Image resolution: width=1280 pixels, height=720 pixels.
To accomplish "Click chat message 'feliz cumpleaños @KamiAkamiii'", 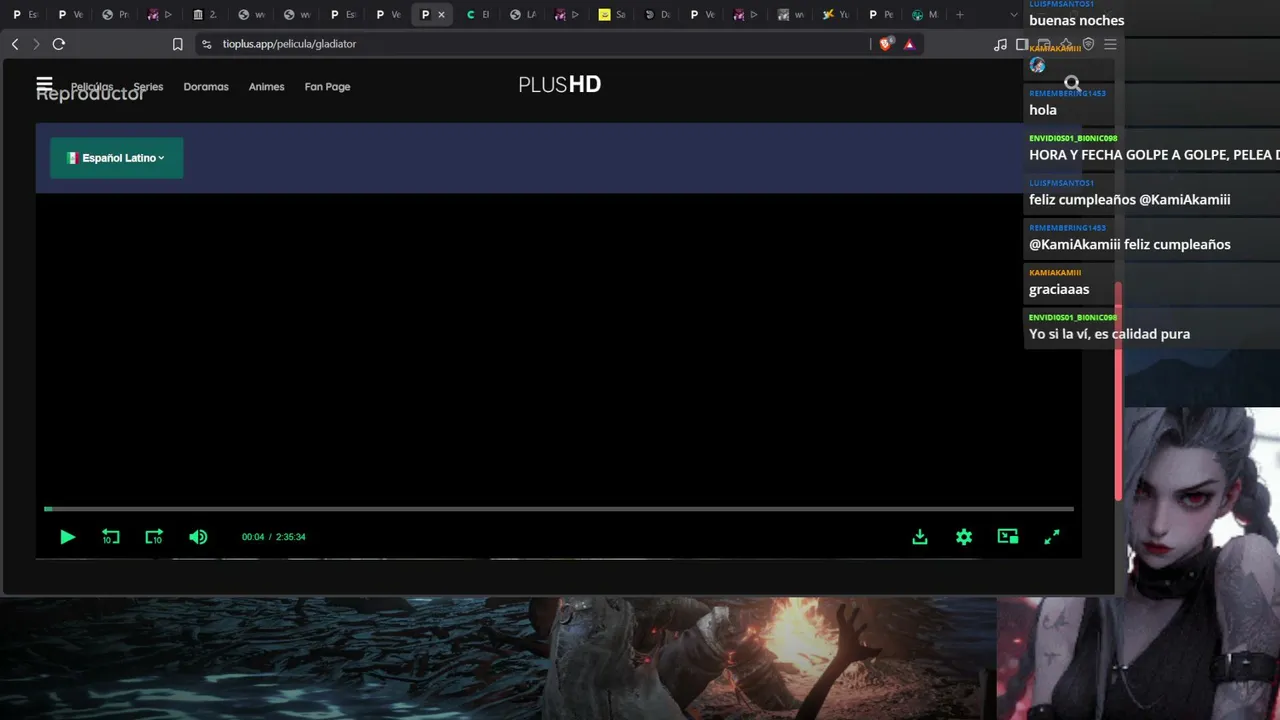I will point(1130,199).
